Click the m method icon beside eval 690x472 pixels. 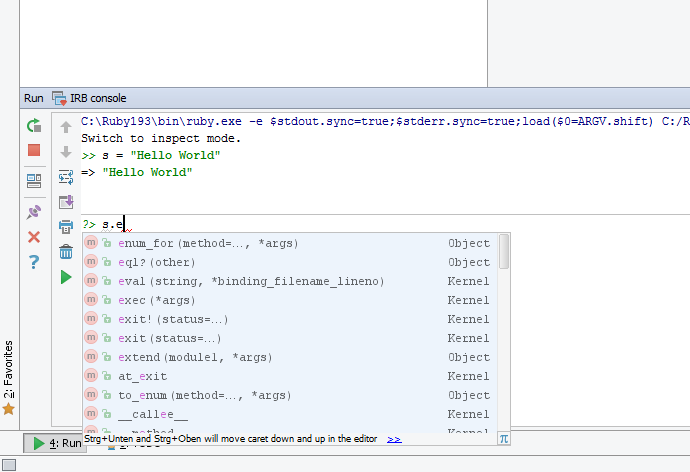point(91,281)
